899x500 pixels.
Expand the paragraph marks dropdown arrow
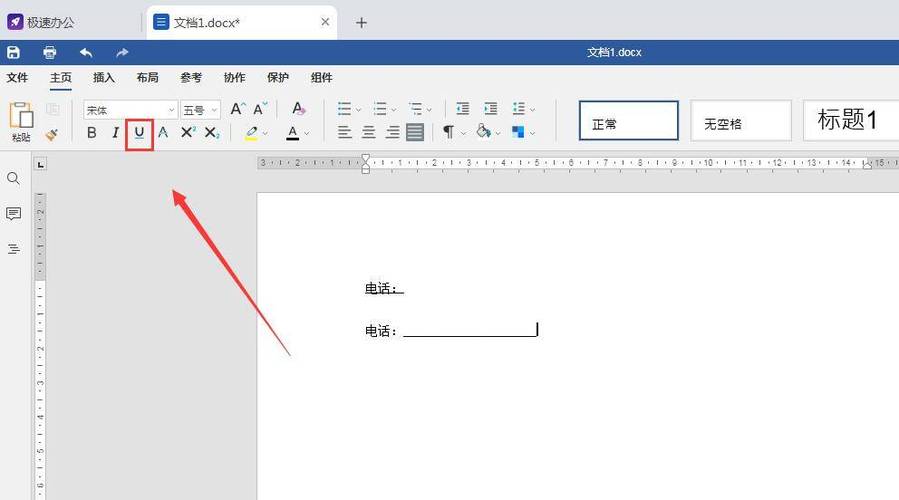463,133
